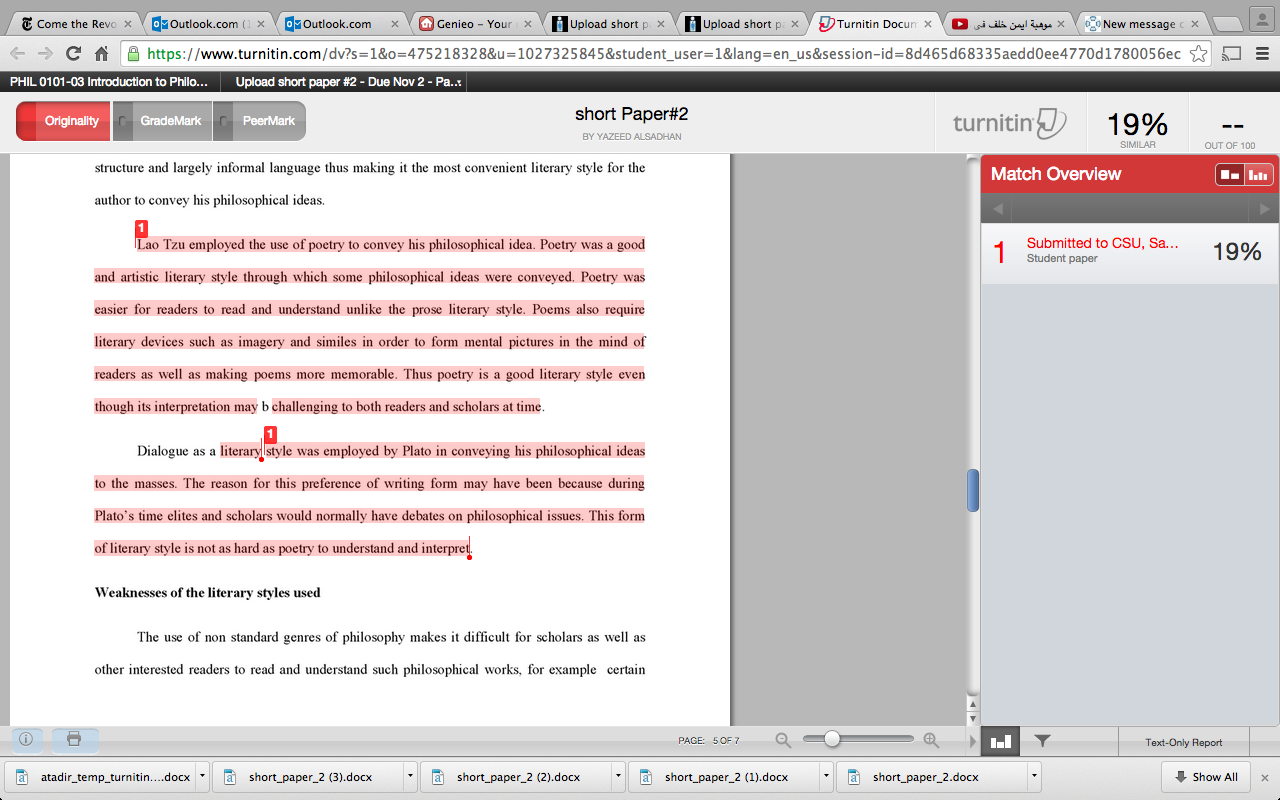Open the document info icon
The image size is (1280, 800).
(26, 740)
